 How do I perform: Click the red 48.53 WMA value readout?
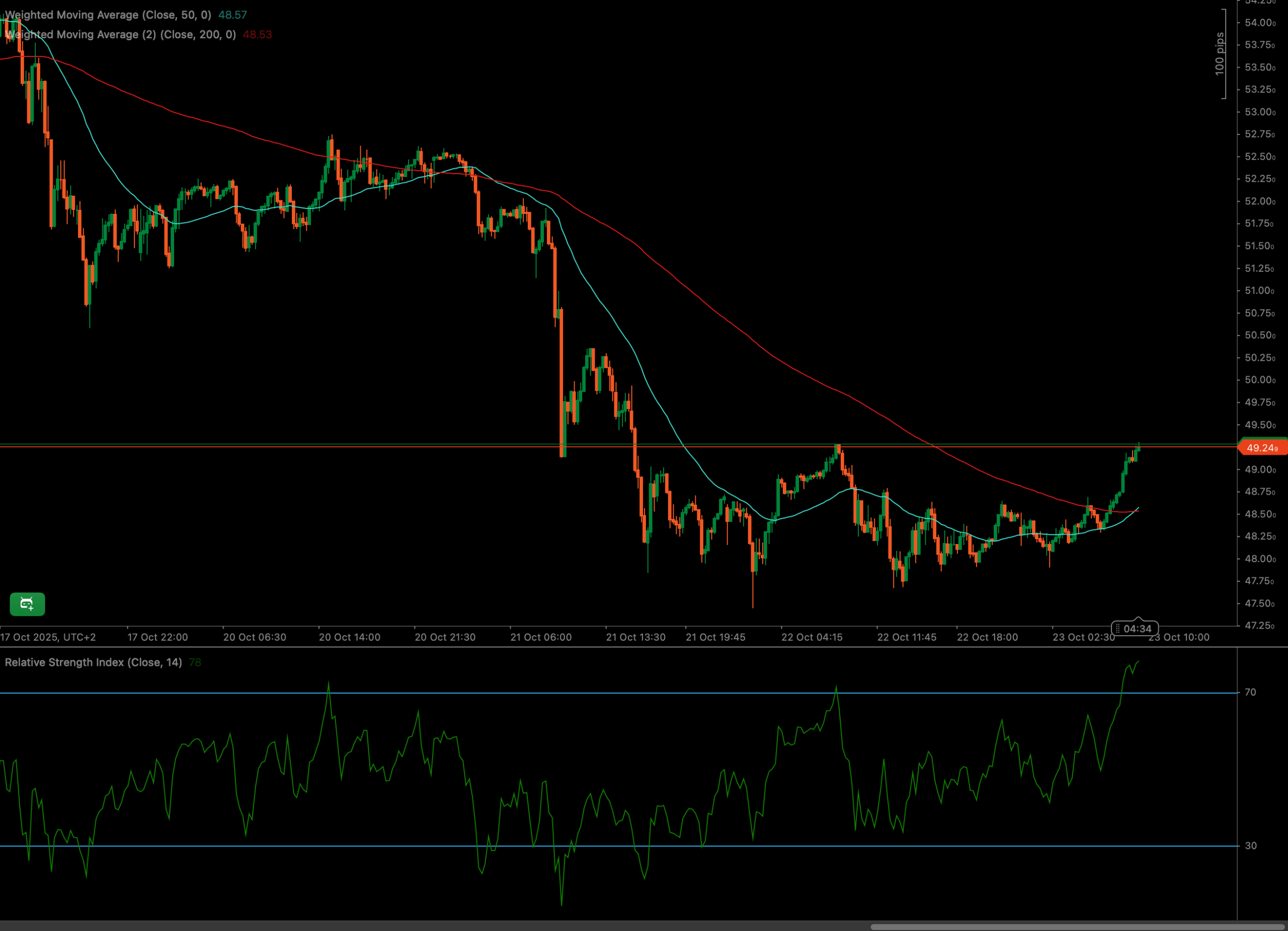[x=257, y=35]
